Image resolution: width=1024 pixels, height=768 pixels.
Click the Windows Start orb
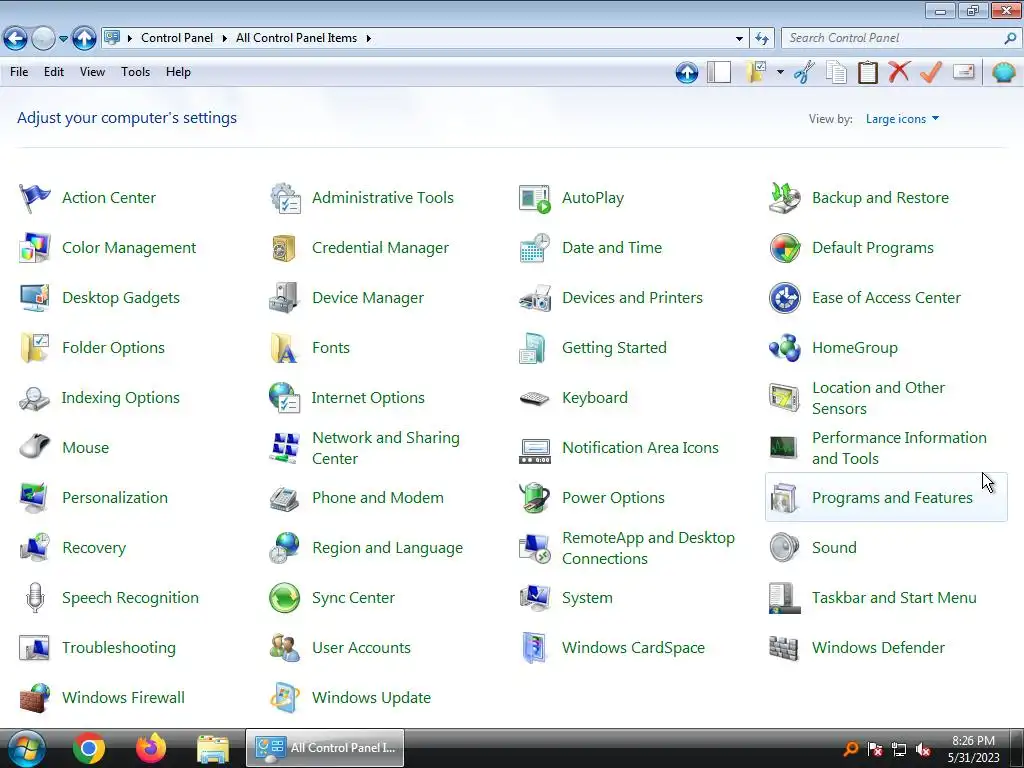click(x=25, y=748)
